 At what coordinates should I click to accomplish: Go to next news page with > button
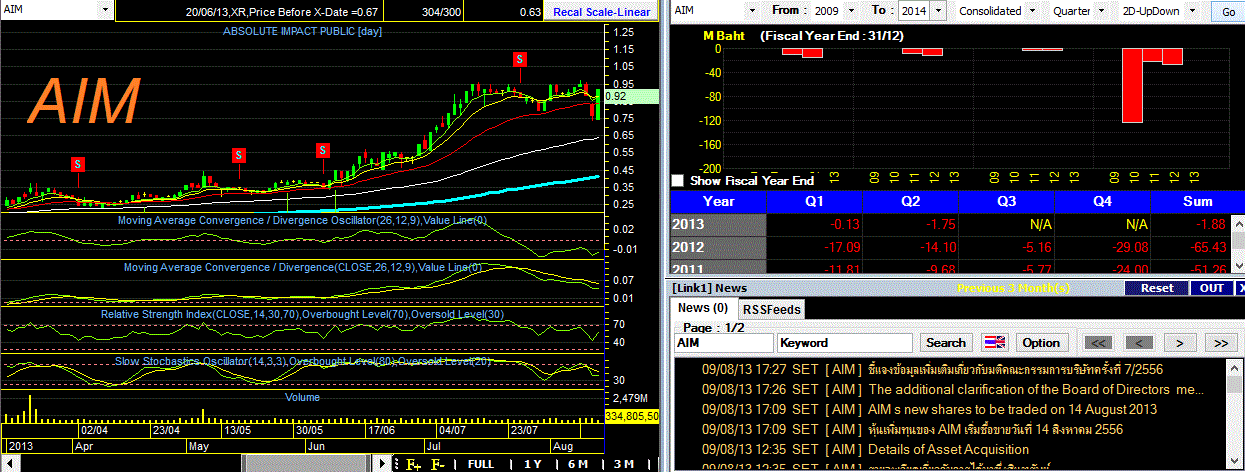click(x=1180, y=342)
